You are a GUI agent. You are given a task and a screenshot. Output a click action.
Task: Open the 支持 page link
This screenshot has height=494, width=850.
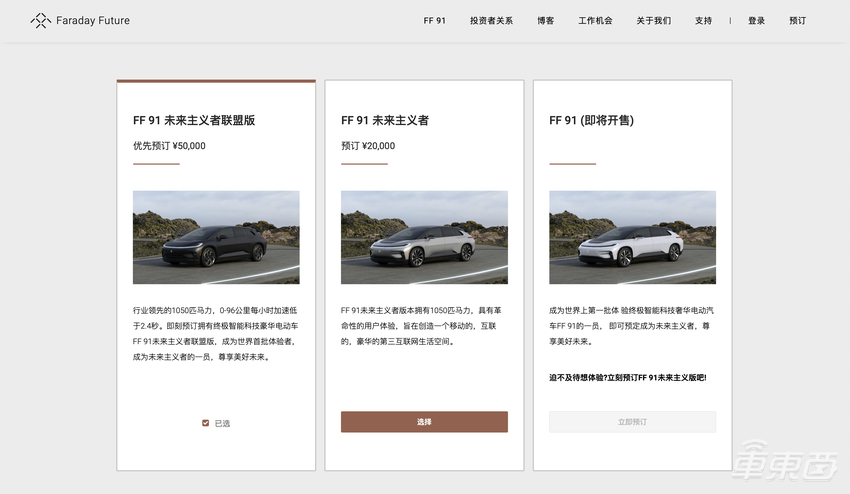click(x=703, y=21)
